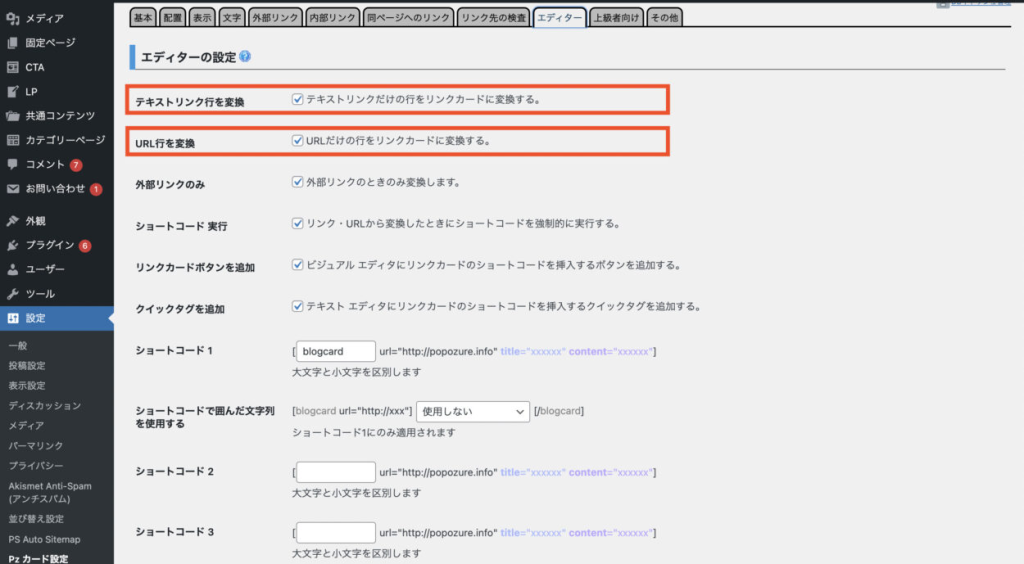
Task: Click the 固定ページ page icon in sidebar
Action: point(12,43)
